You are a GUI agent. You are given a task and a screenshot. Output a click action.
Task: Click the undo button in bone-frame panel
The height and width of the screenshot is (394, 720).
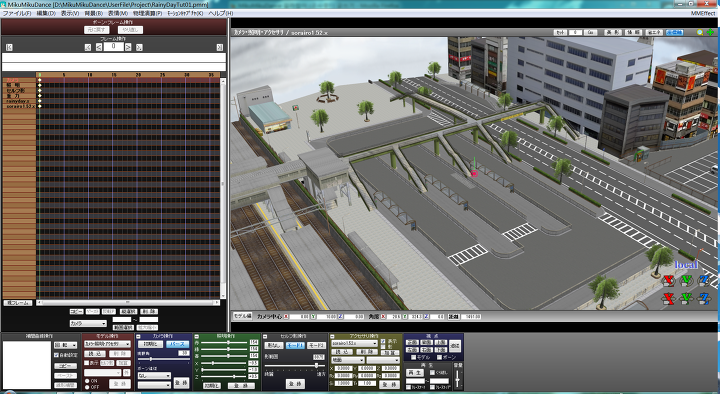[x=96, y=30]
